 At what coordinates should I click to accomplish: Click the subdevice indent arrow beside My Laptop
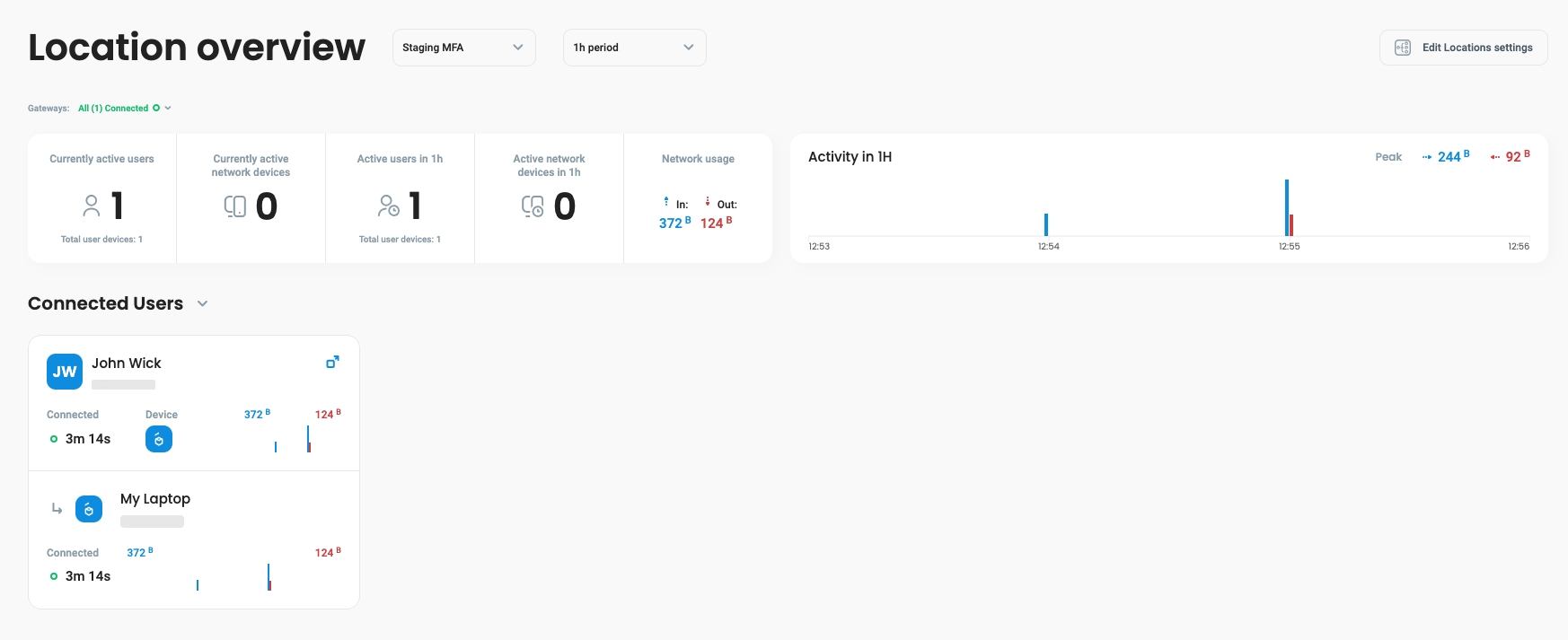(x=57, y=509)
